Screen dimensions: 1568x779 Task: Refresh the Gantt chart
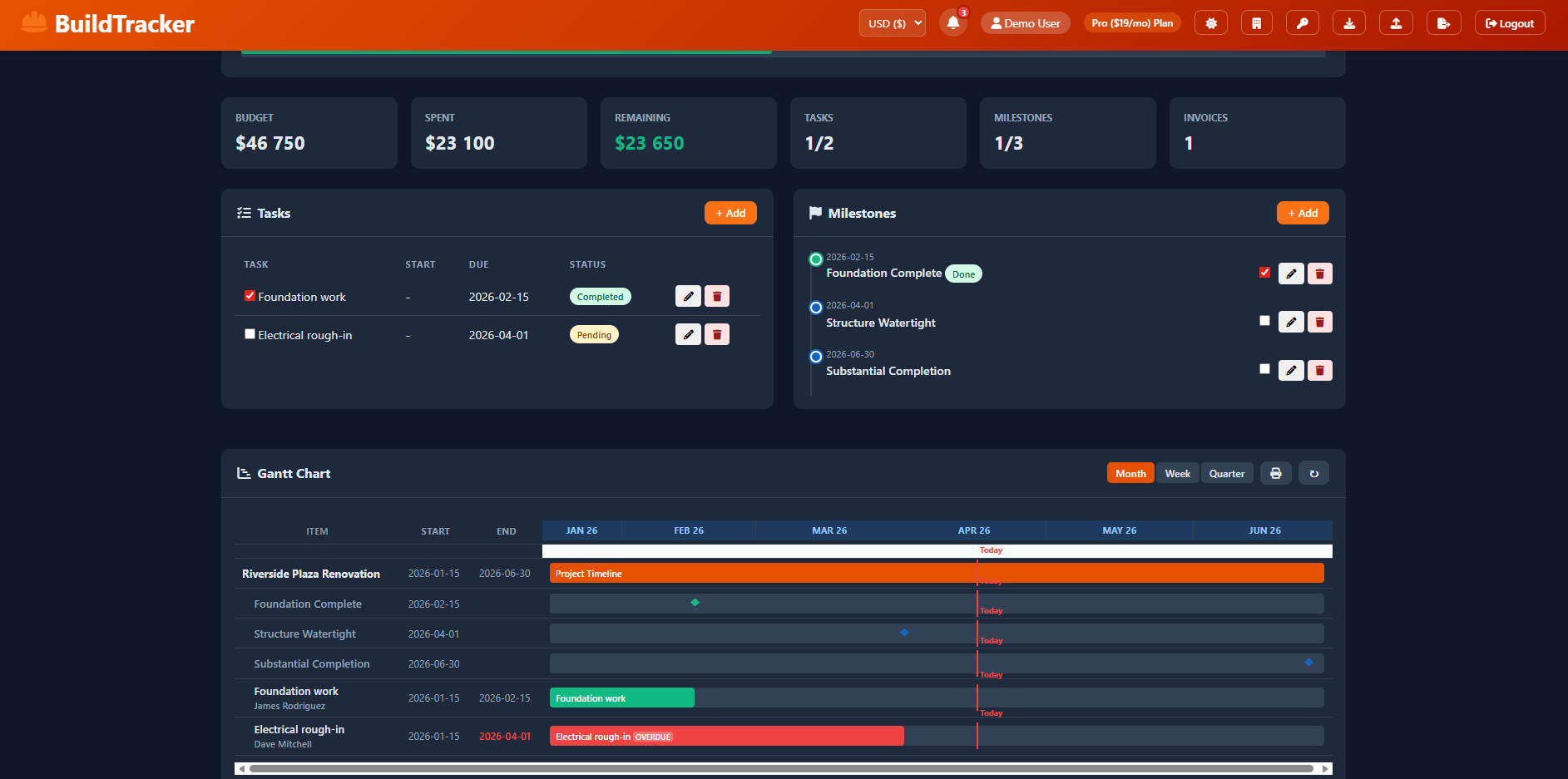click(x=1313, y=472)
